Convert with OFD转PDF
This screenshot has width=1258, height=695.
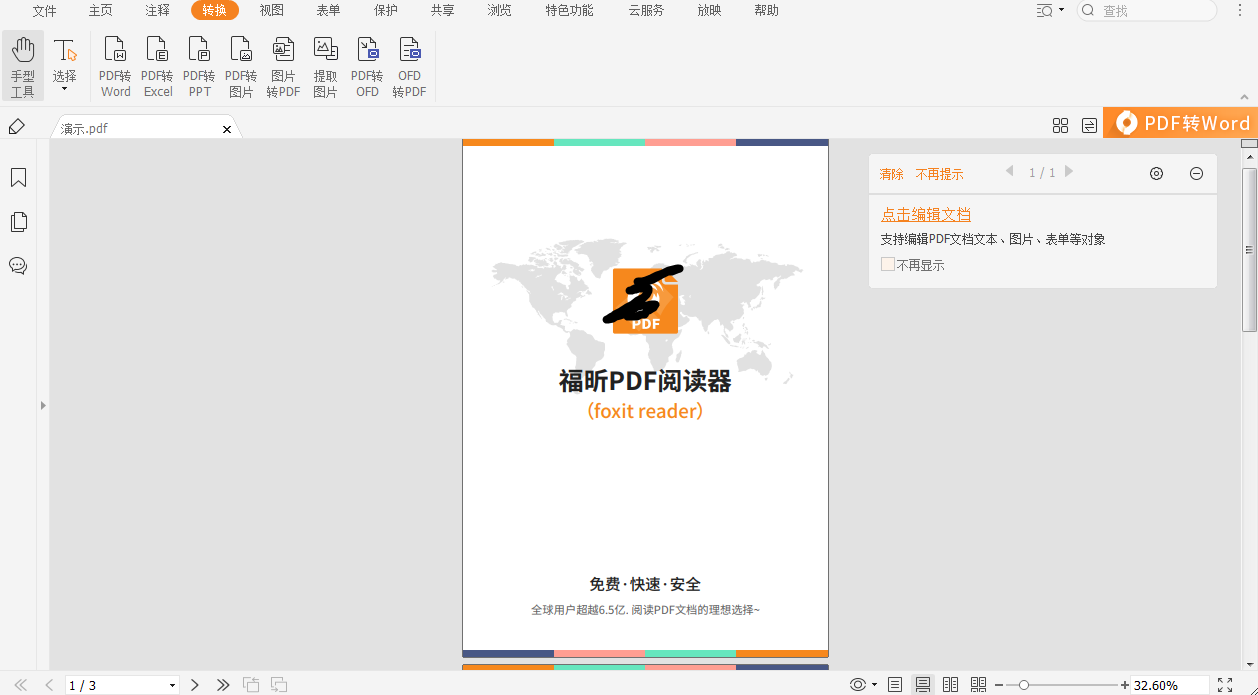[409, 67]
